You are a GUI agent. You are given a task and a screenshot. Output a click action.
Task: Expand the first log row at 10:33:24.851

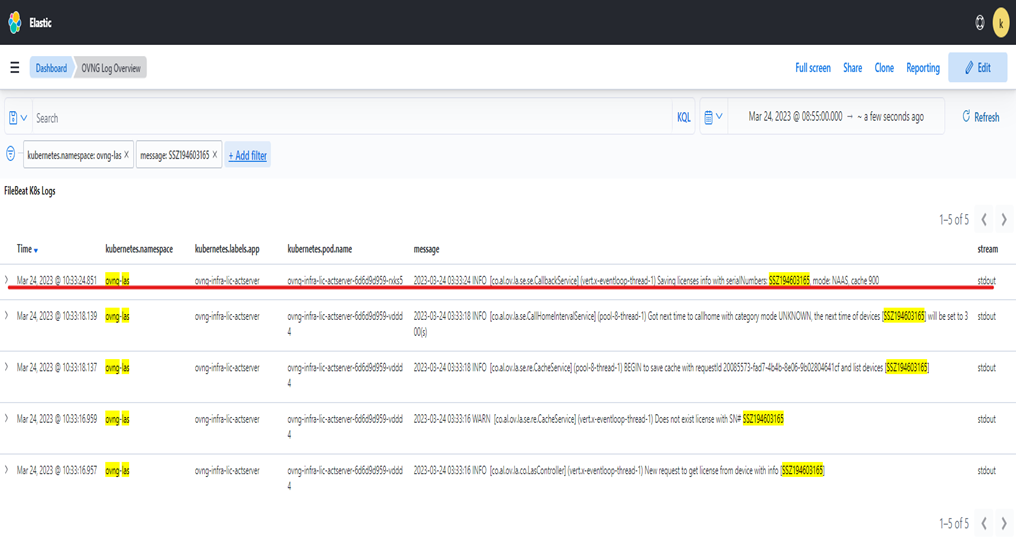7,281
